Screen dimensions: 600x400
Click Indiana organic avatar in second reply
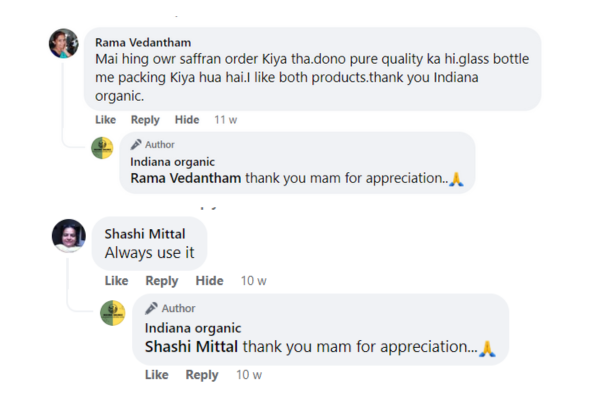tap(113, 313)
